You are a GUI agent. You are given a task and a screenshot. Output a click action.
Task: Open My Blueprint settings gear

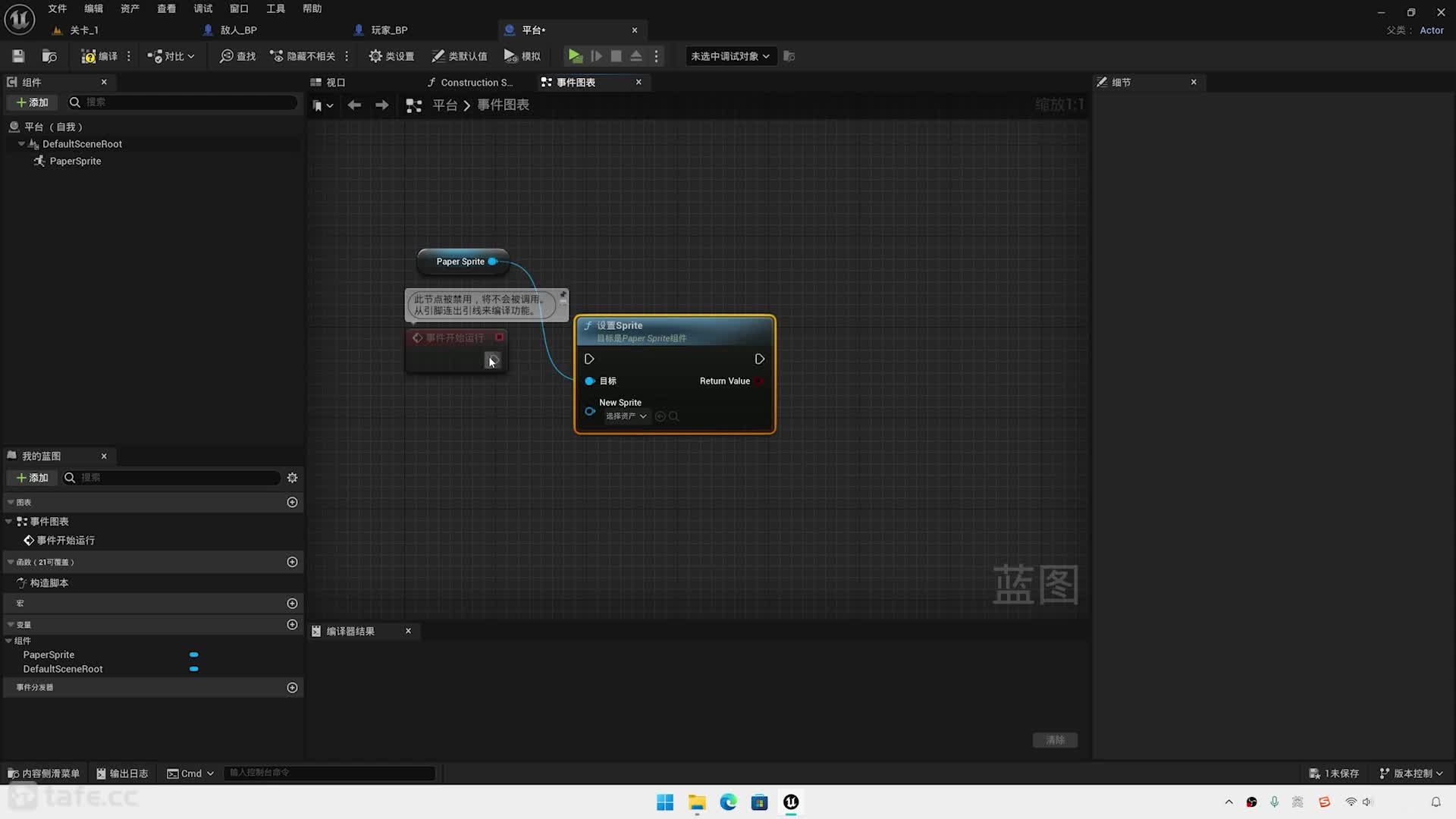(292, 478)
